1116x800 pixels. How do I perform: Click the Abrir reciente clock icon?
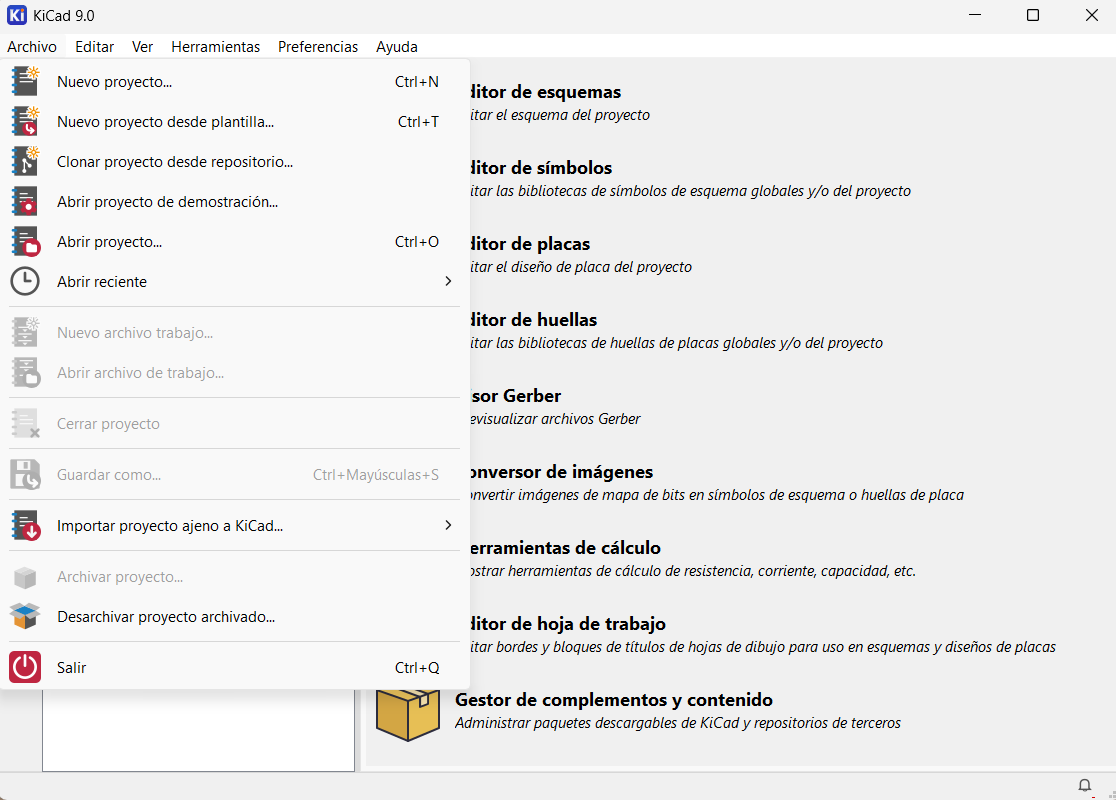coord(25,282)
